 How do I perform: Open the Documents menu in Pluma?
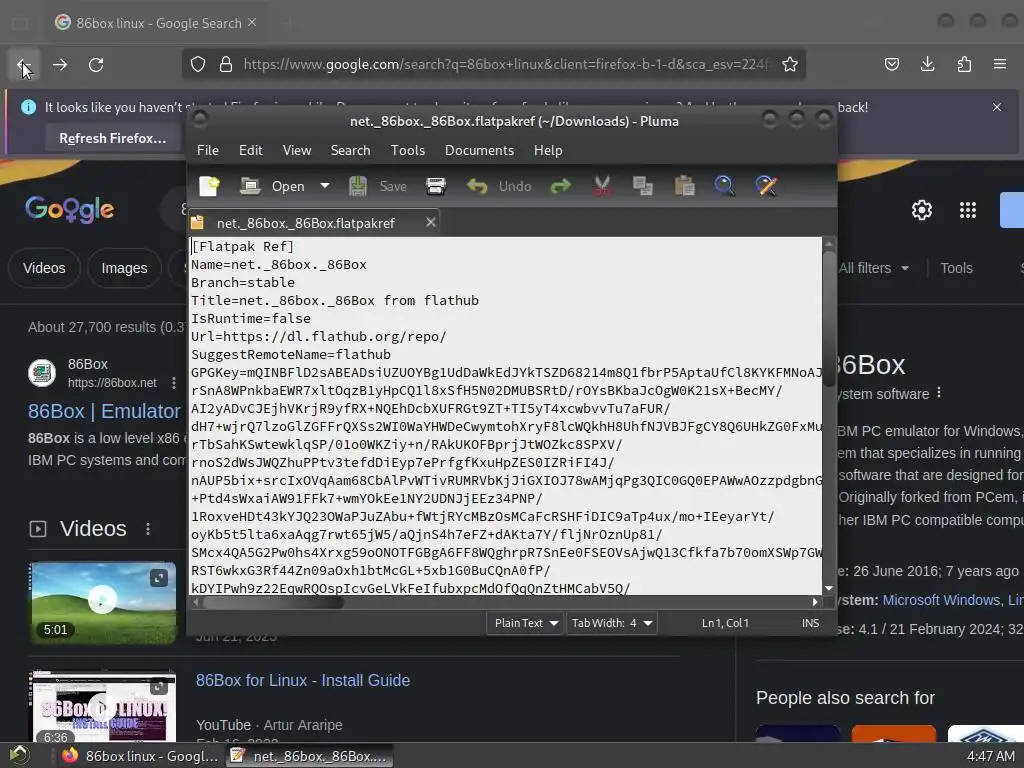pyautogui.click(x=479, y=150)
